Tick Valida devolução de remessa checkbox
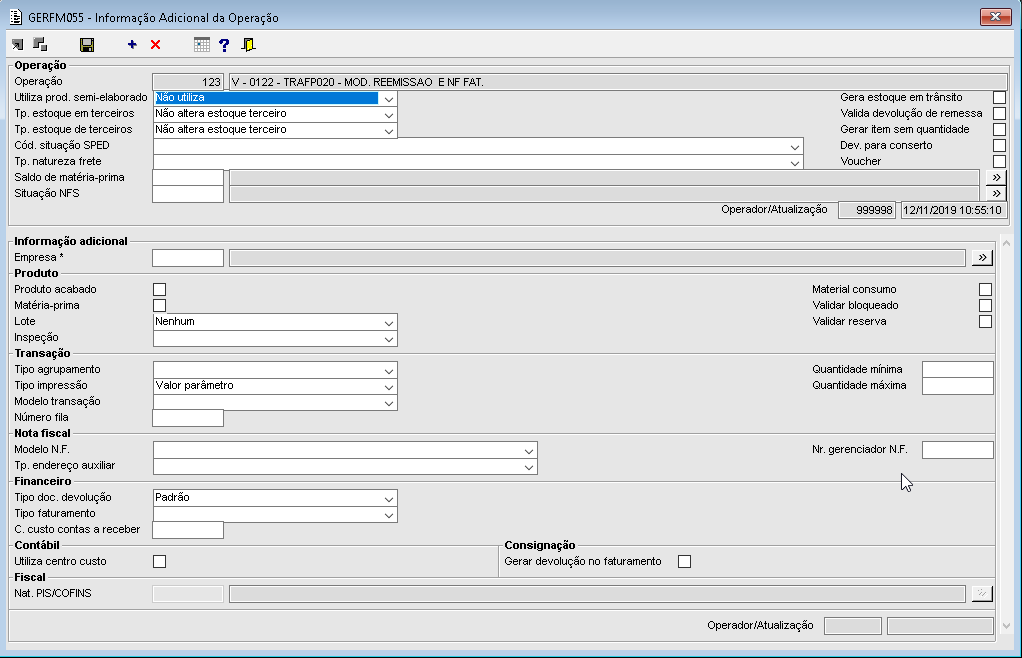This screenshot has width=1022, height=658. (999, 113)
